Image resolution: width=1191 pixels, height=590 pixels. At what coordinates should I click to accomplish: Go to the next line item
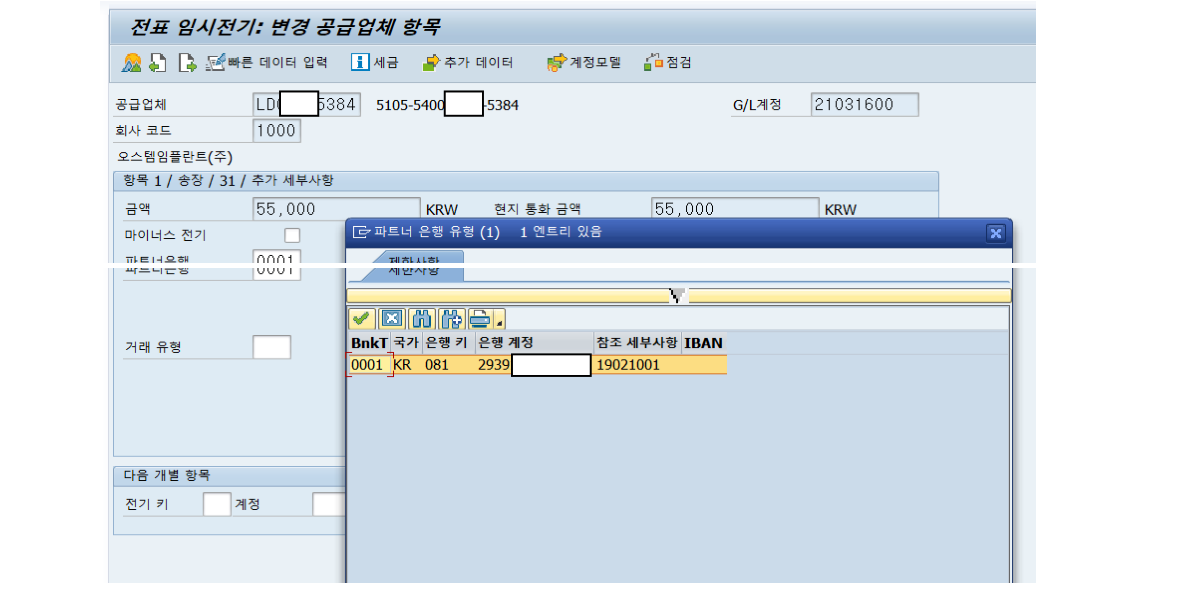pos(186,63)
